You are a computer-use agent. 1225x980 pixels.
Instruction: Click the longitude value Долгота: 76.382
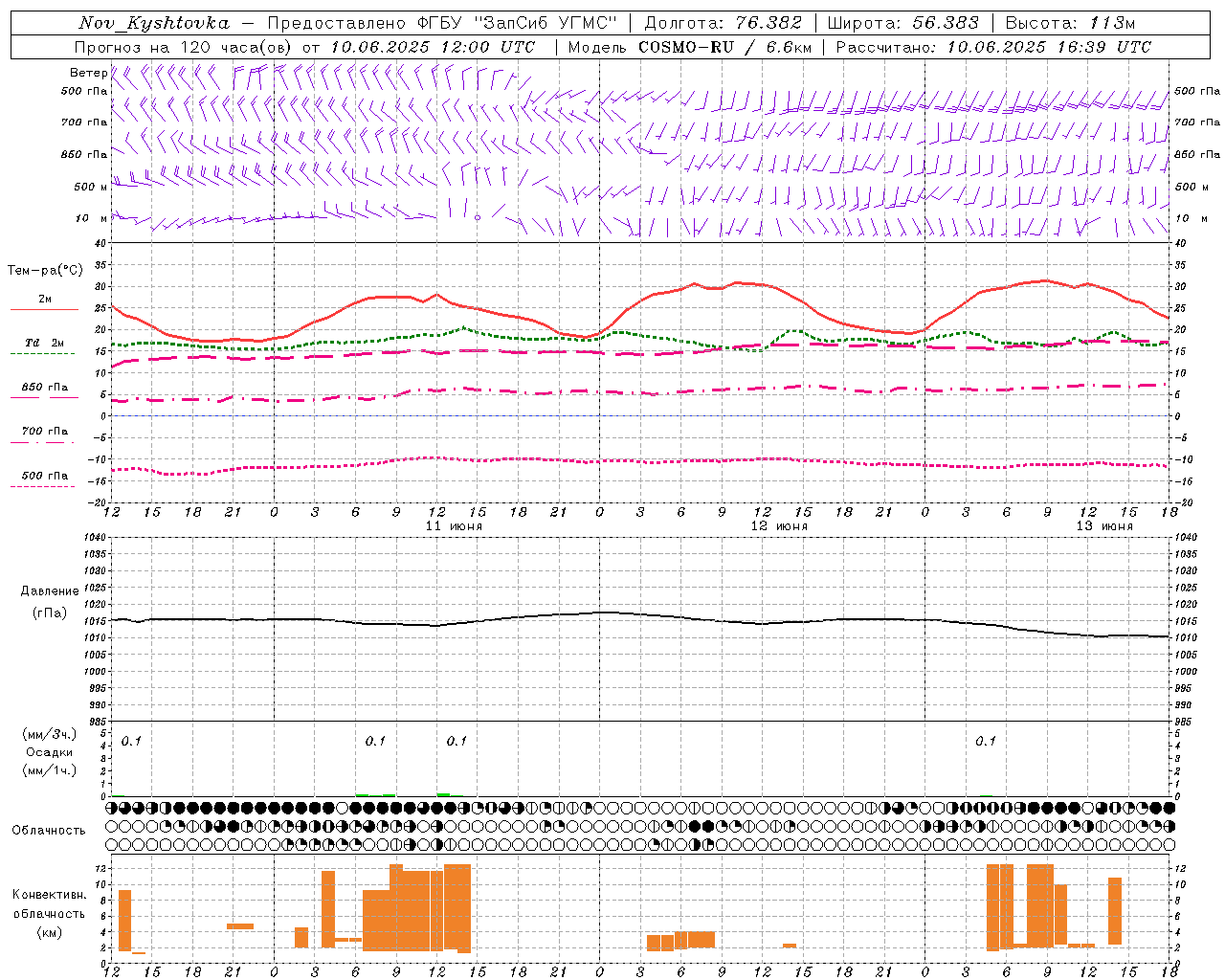pos(723,23)
